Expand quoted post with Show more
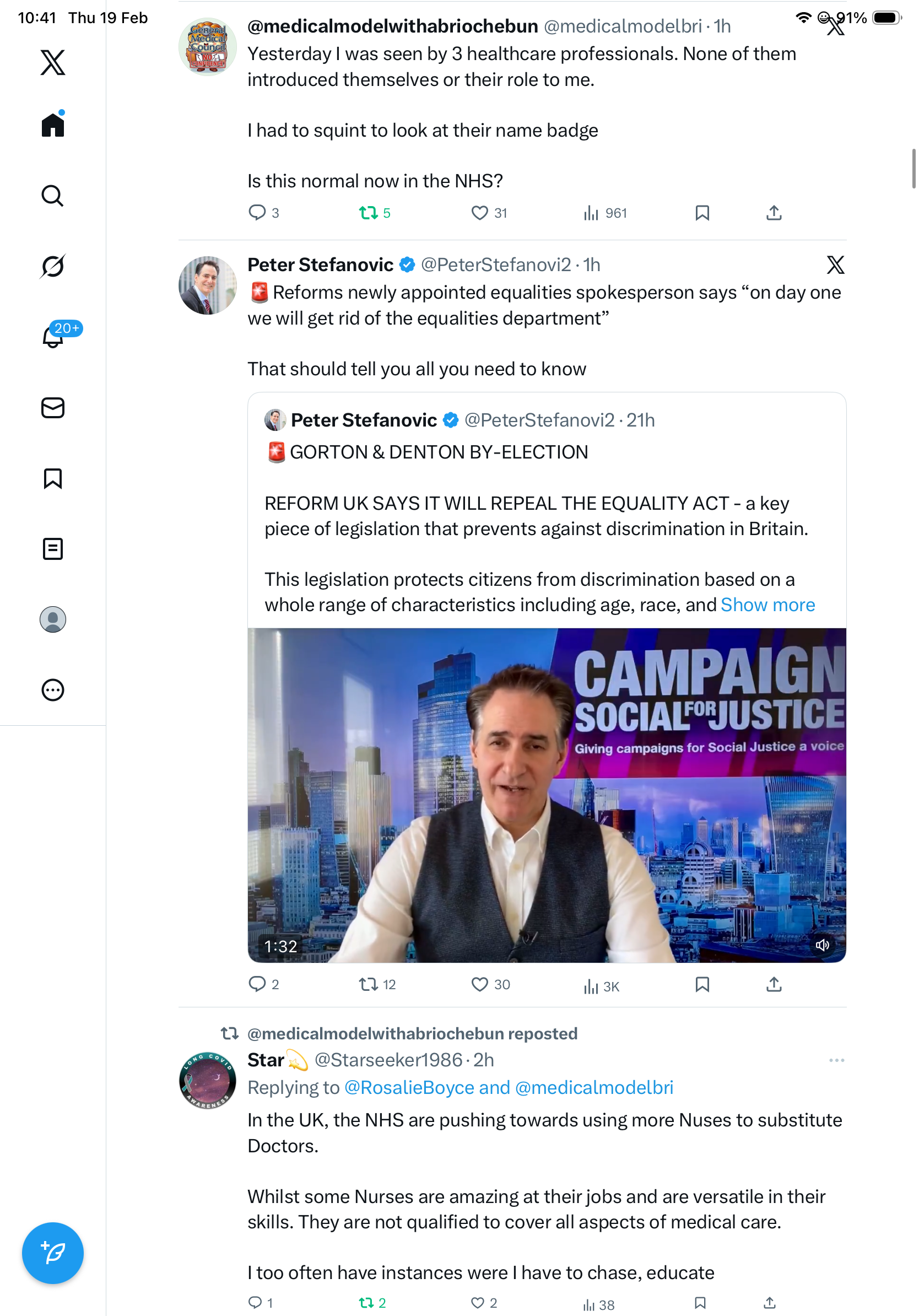The height and width of the screenshot is (1316, 919). (767, 605)
